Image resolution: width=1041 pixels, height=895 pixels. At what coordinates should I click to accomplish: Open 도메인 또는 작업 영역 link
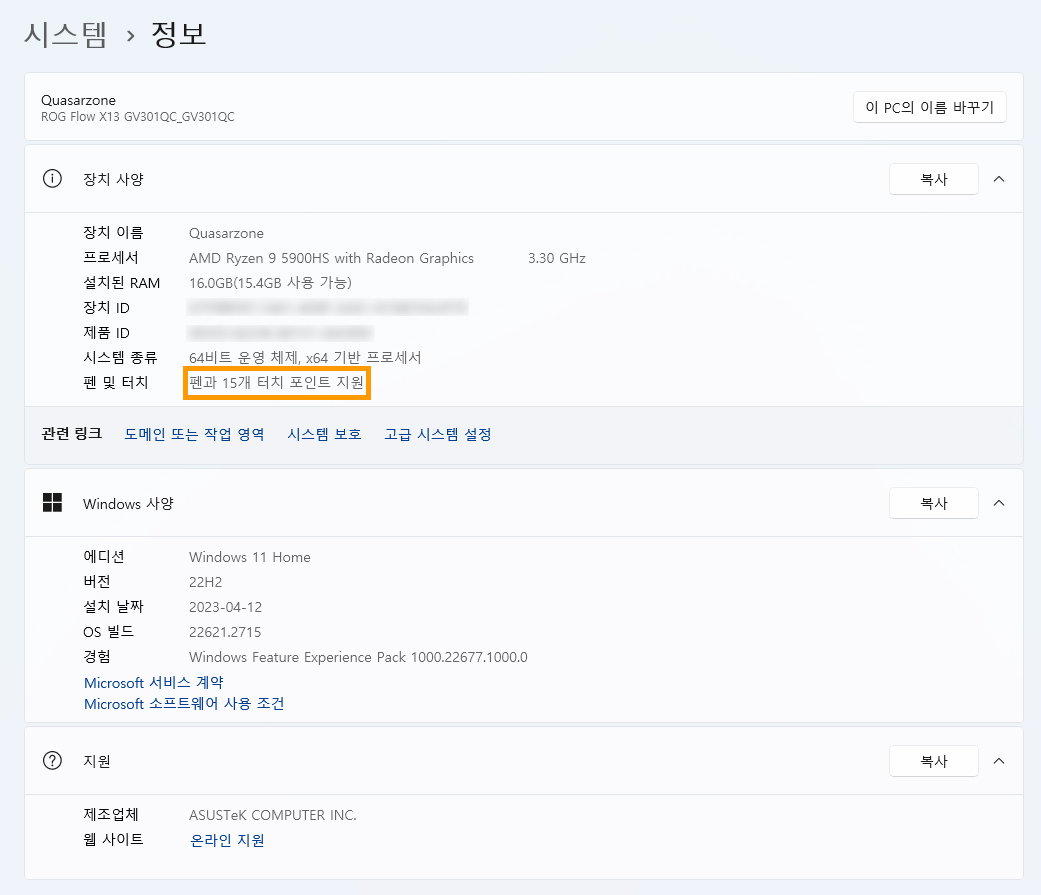coord(194,434)
